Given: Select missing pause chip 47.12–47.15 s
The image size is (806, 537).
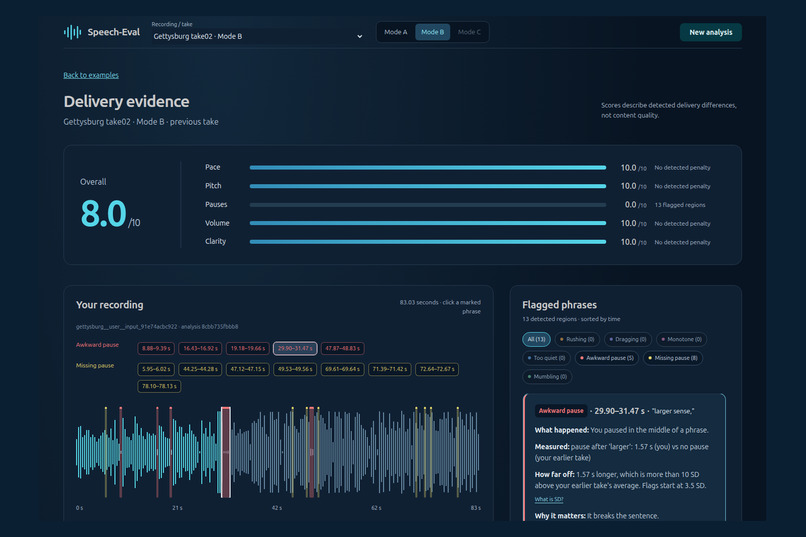Looking at the screenshot, I should pyautogui.click(x=247, y=369).
